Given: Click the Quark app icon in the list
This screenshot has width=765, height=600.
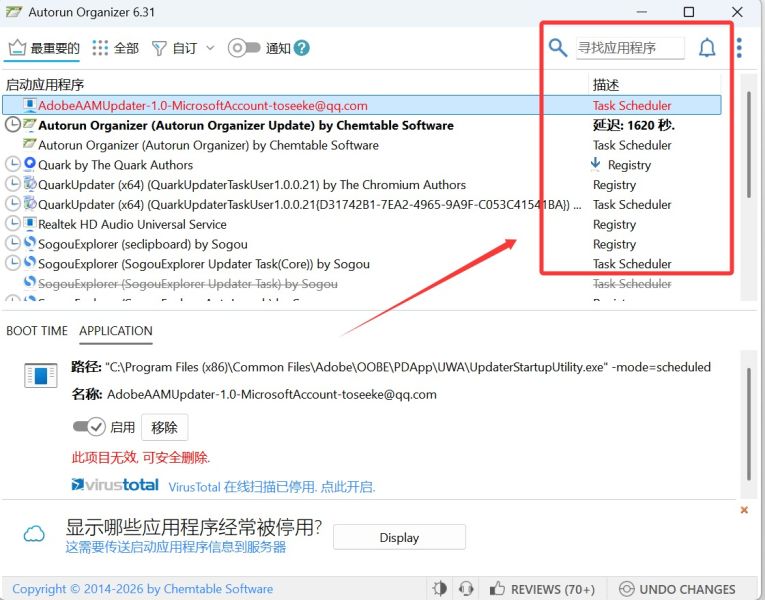Looking at the screenshot, I should coord(30,163).
